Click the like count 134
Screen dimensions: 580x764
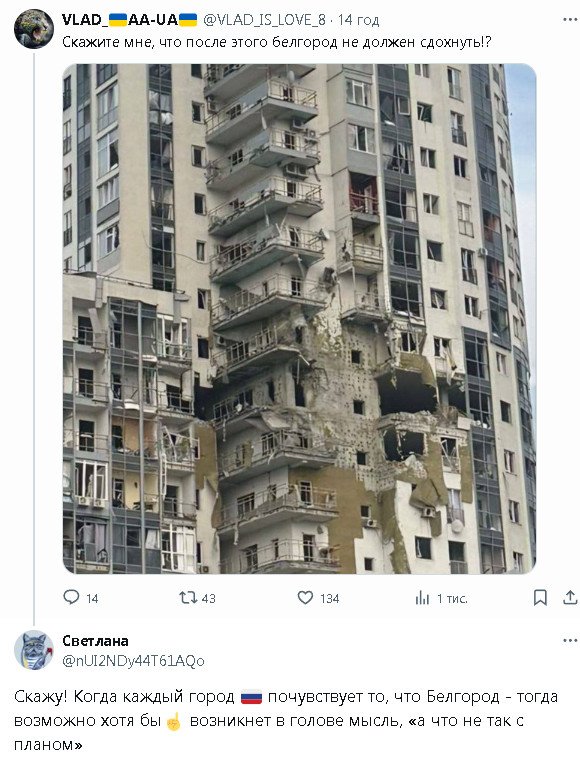tap(329, 598)
